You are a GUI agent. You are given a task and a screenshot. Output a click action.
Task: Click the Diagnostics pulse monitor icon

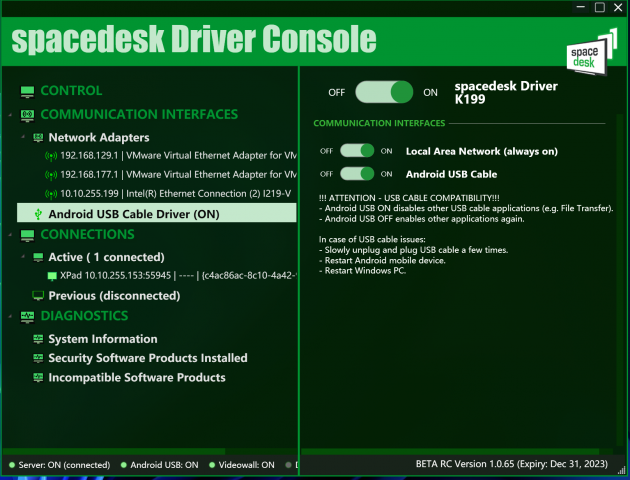pos(27,316)
